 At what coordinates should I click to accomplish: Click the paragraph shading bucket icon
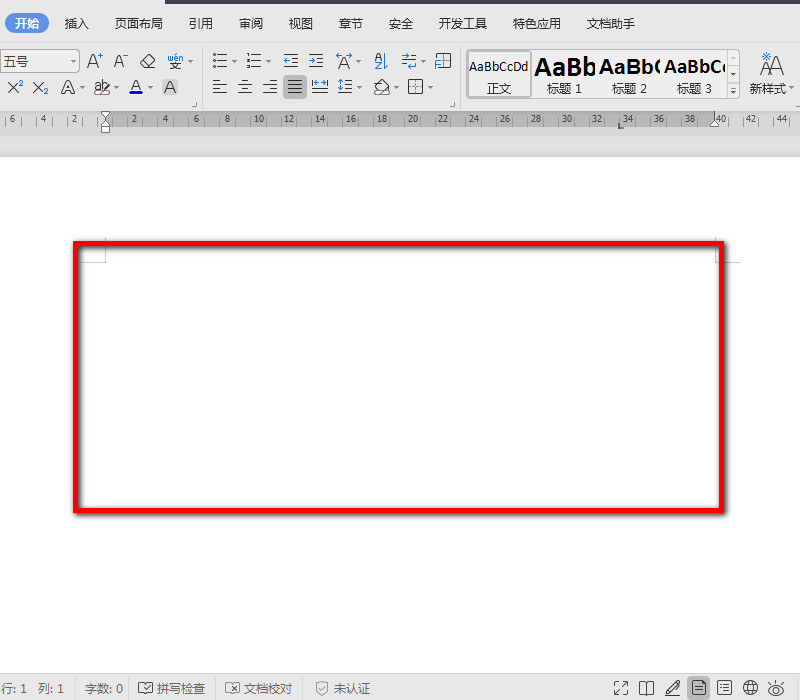click(x=382, y=87)
